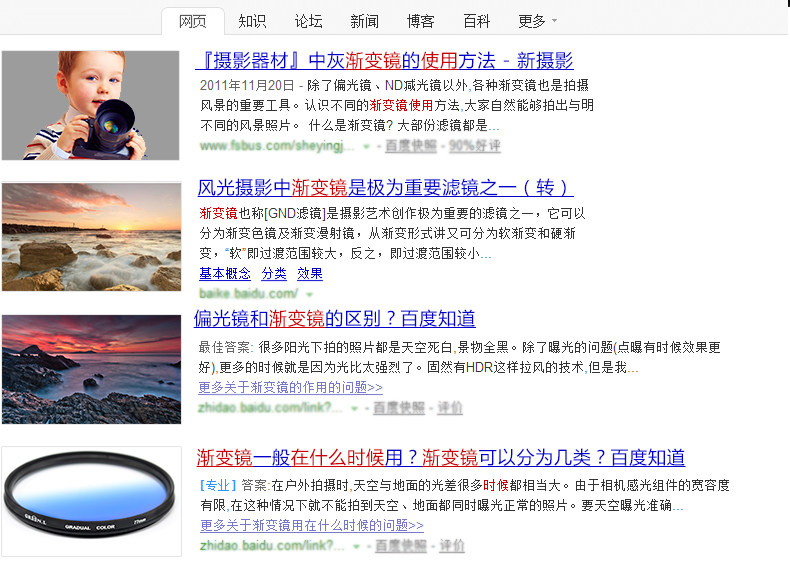Click the 分类 sublink

point(274,274)
